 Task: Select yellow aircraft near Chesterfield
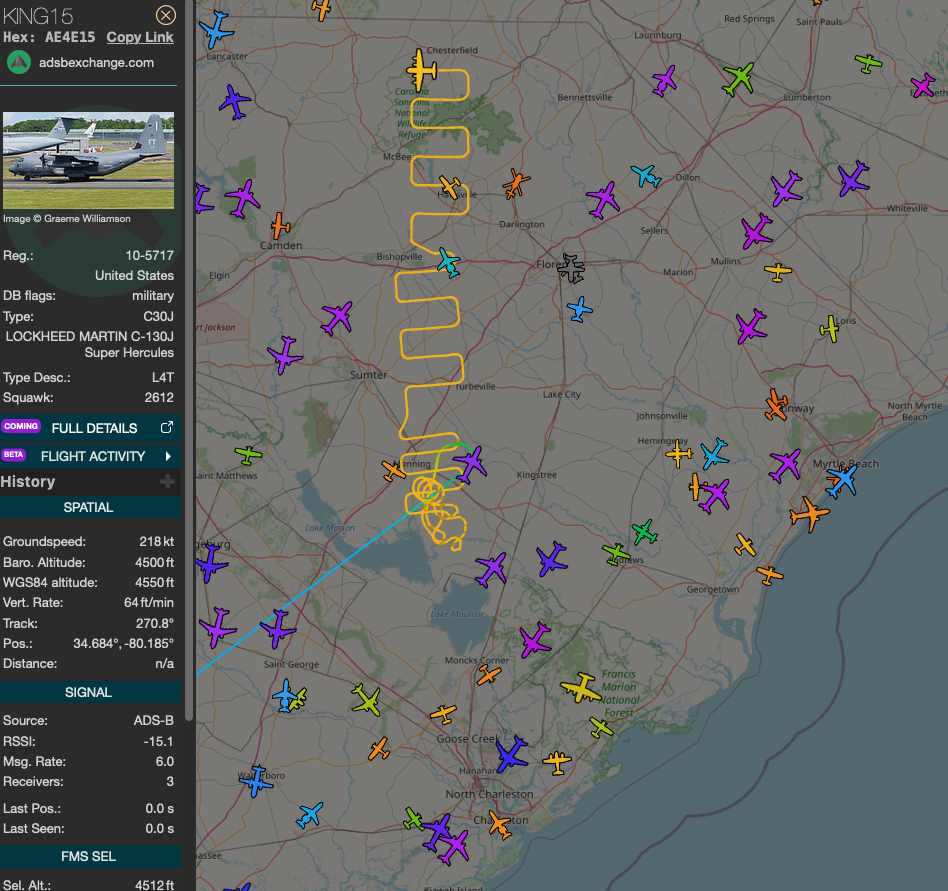(423, 69)
